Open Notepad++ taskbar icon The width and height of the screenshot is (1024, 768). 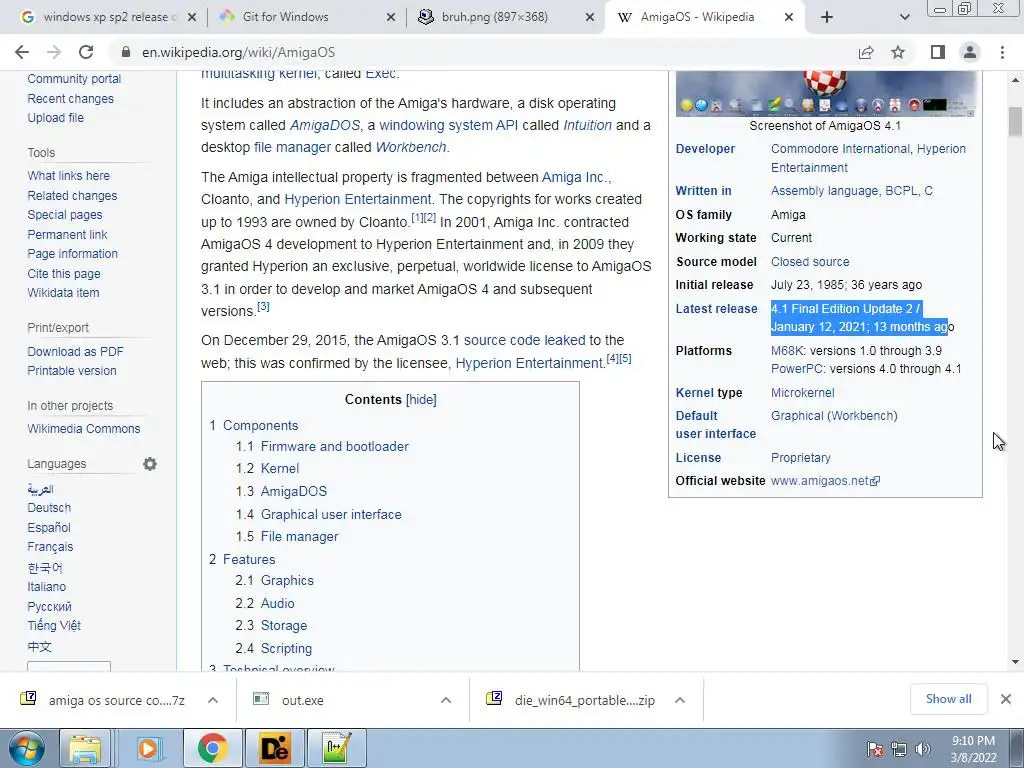pyautogui.click(x=336, y=748)
